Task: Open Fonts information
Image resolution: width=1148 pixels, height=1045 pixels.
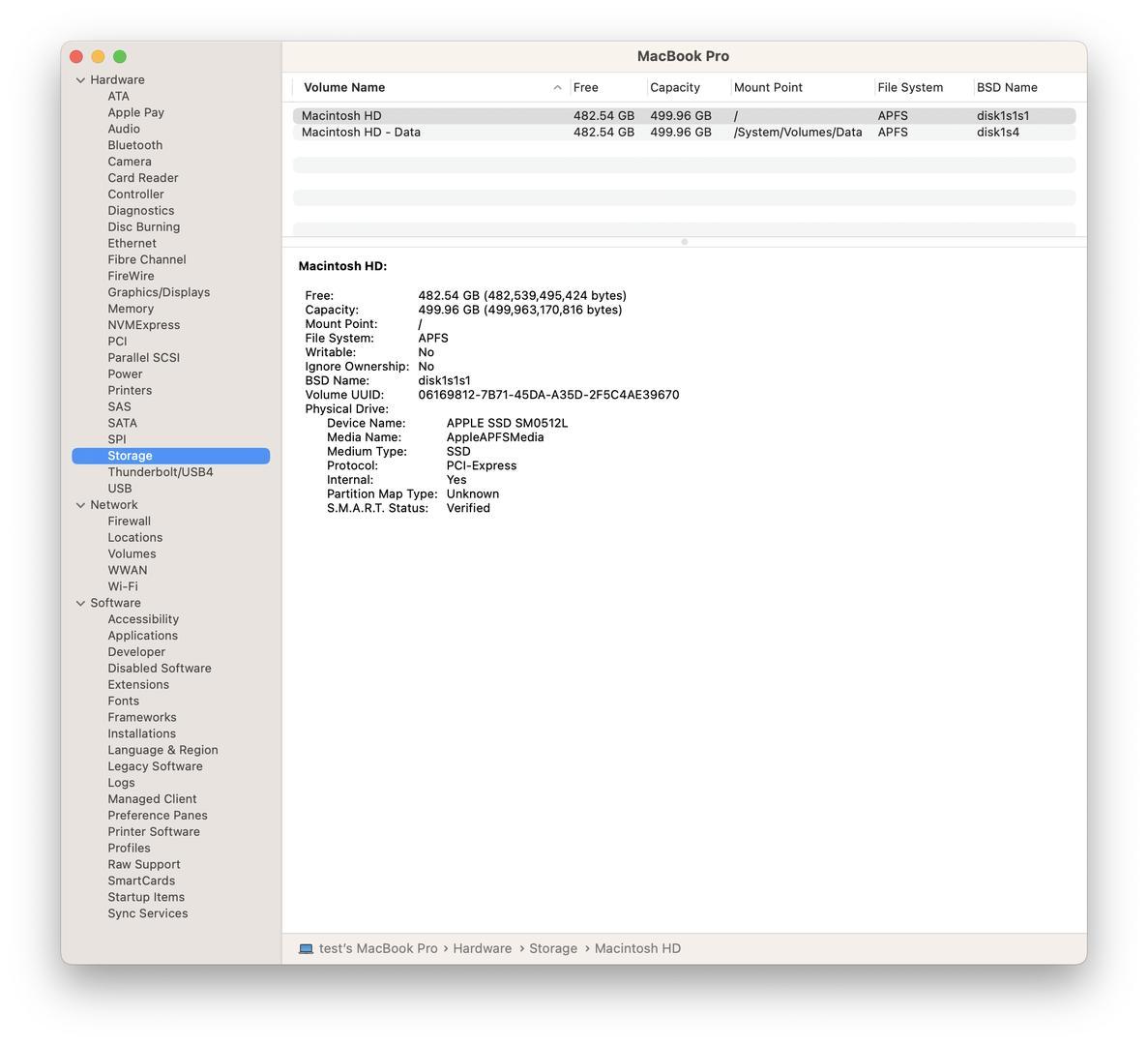Action: [x=123, y=701]
